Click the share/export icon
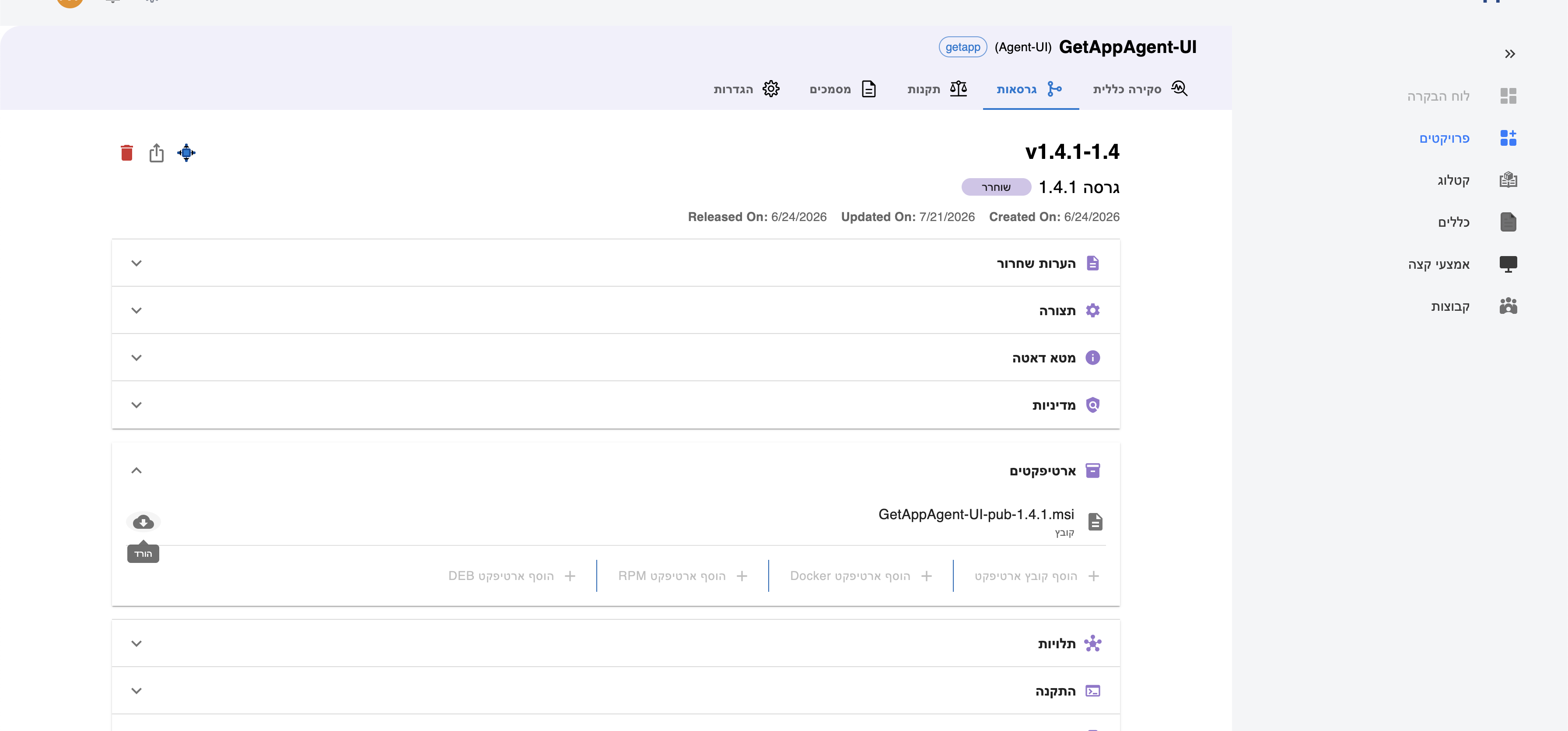 tap(157, 153)
